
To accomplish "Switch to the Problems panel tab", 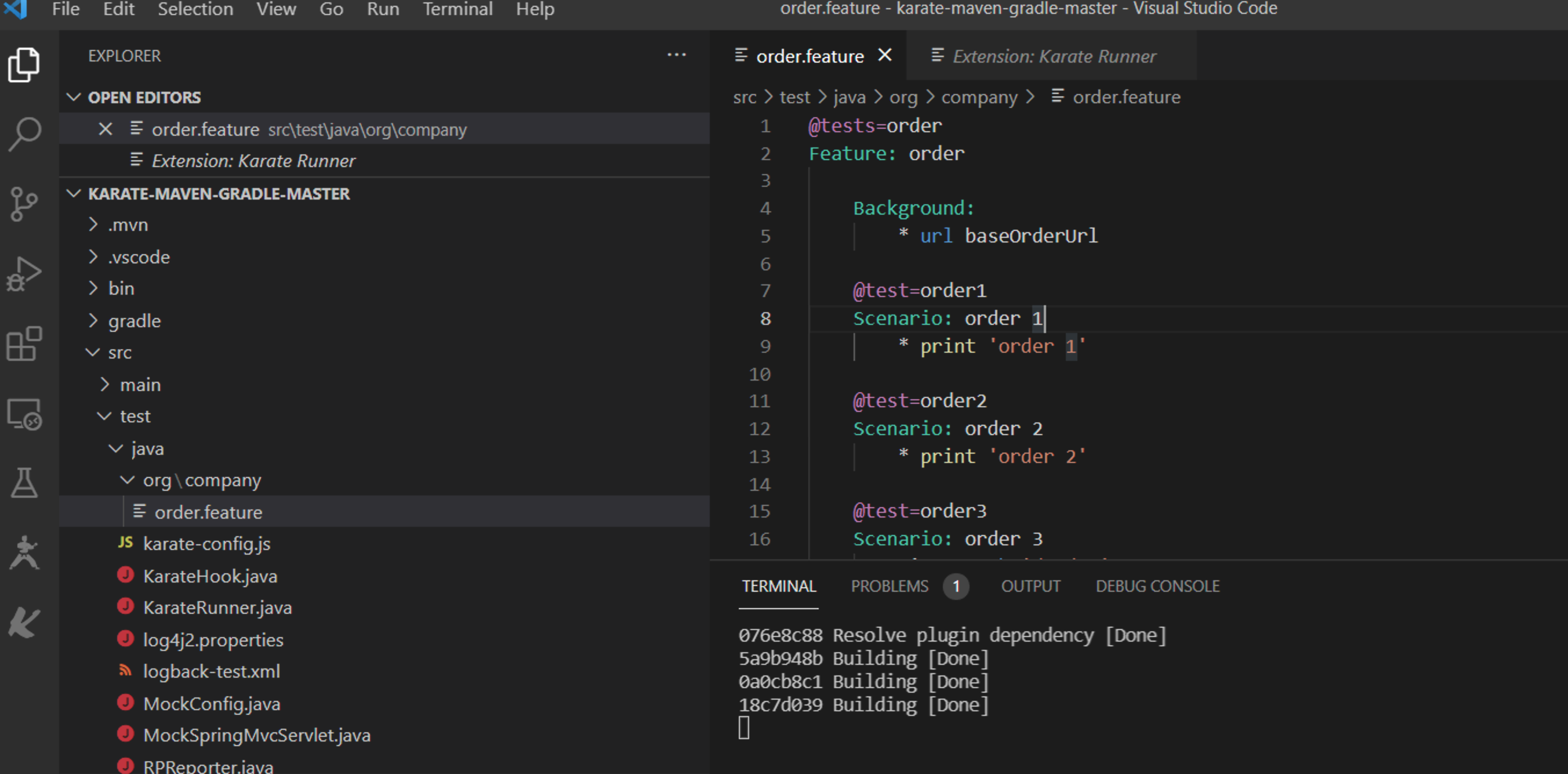I will pos(890,586).
